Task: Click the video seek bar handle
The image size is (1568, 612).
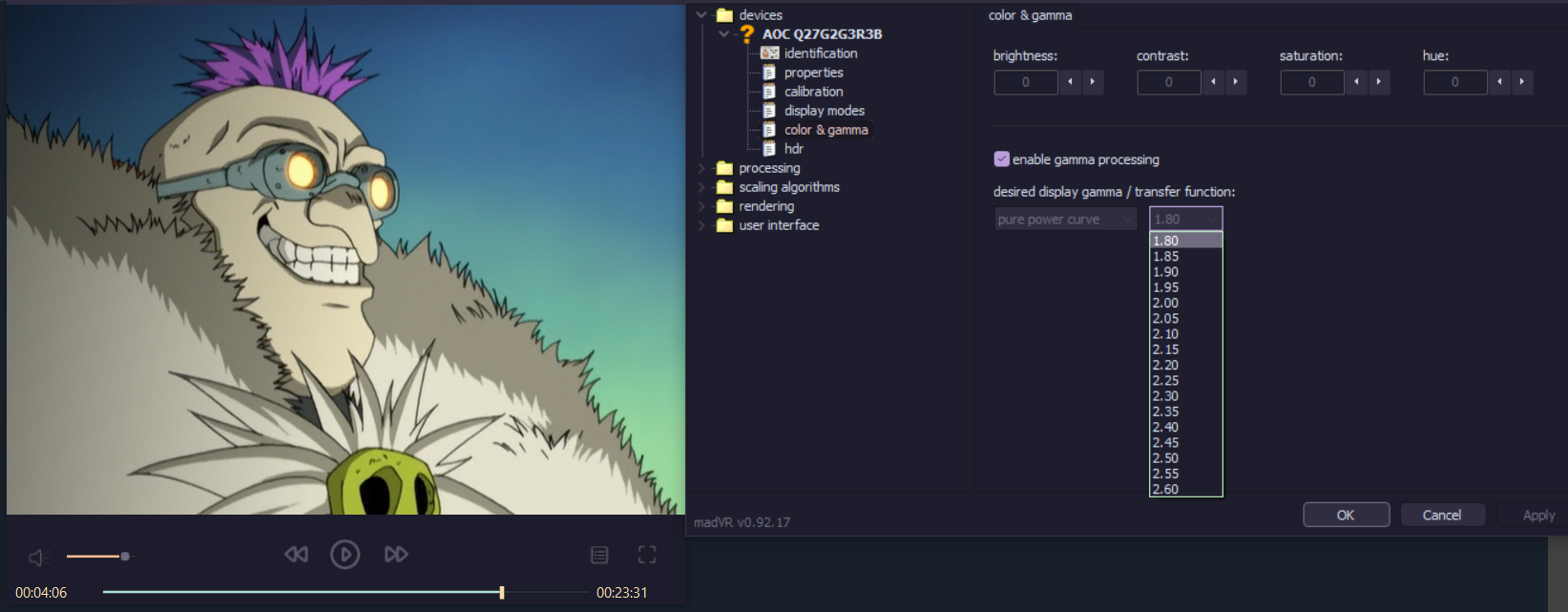Action: click(502, 593)
